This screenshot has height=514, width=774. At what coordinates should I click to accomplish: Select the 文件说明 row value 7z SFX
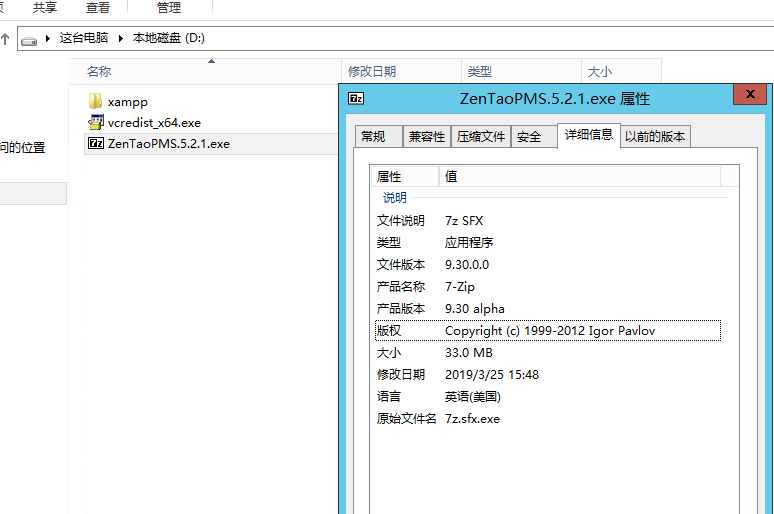point(464,221)
